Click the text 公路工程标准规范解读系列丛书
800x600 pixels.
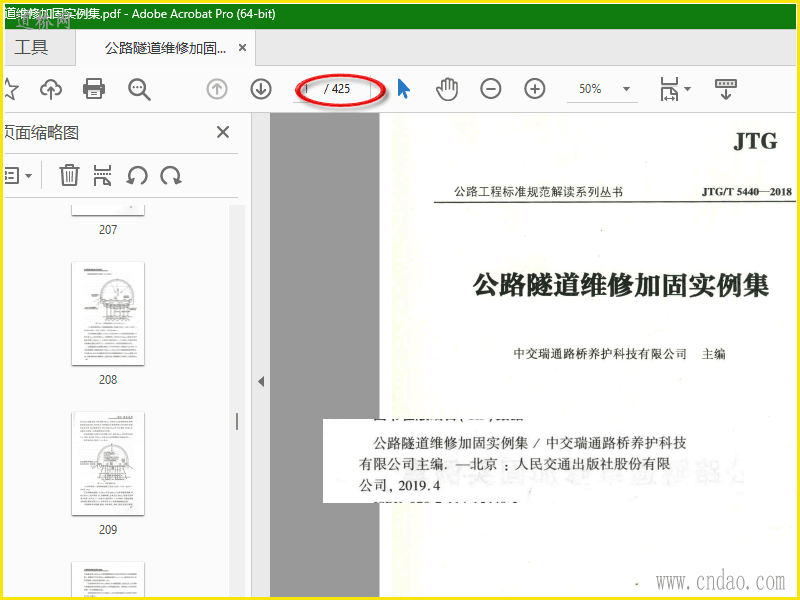click(x=538, y=192)
